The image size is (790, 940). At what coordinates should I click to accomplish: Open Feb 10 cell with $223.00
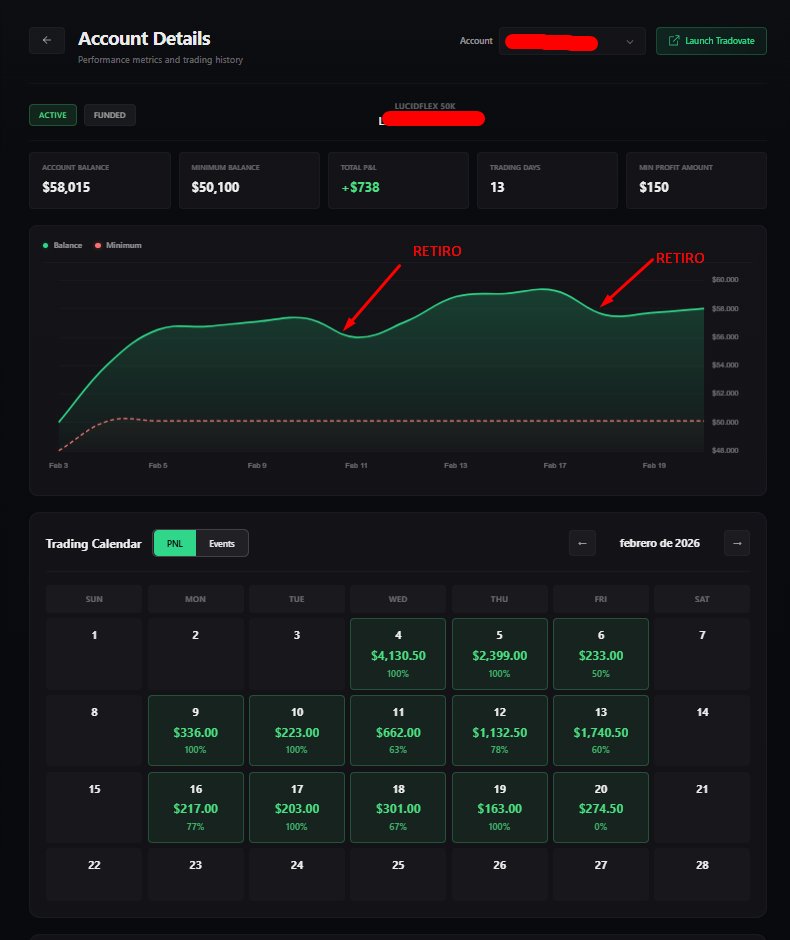coord(297,731)
